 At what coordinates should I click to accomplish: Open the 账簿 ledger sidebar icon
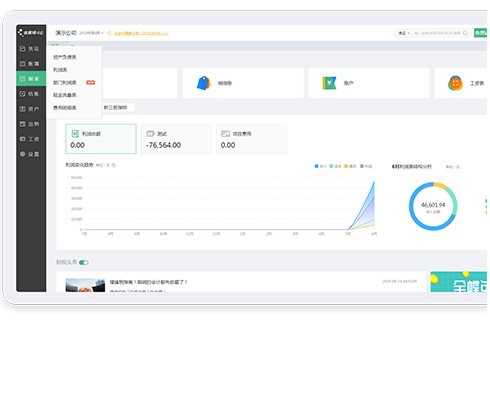23,64
